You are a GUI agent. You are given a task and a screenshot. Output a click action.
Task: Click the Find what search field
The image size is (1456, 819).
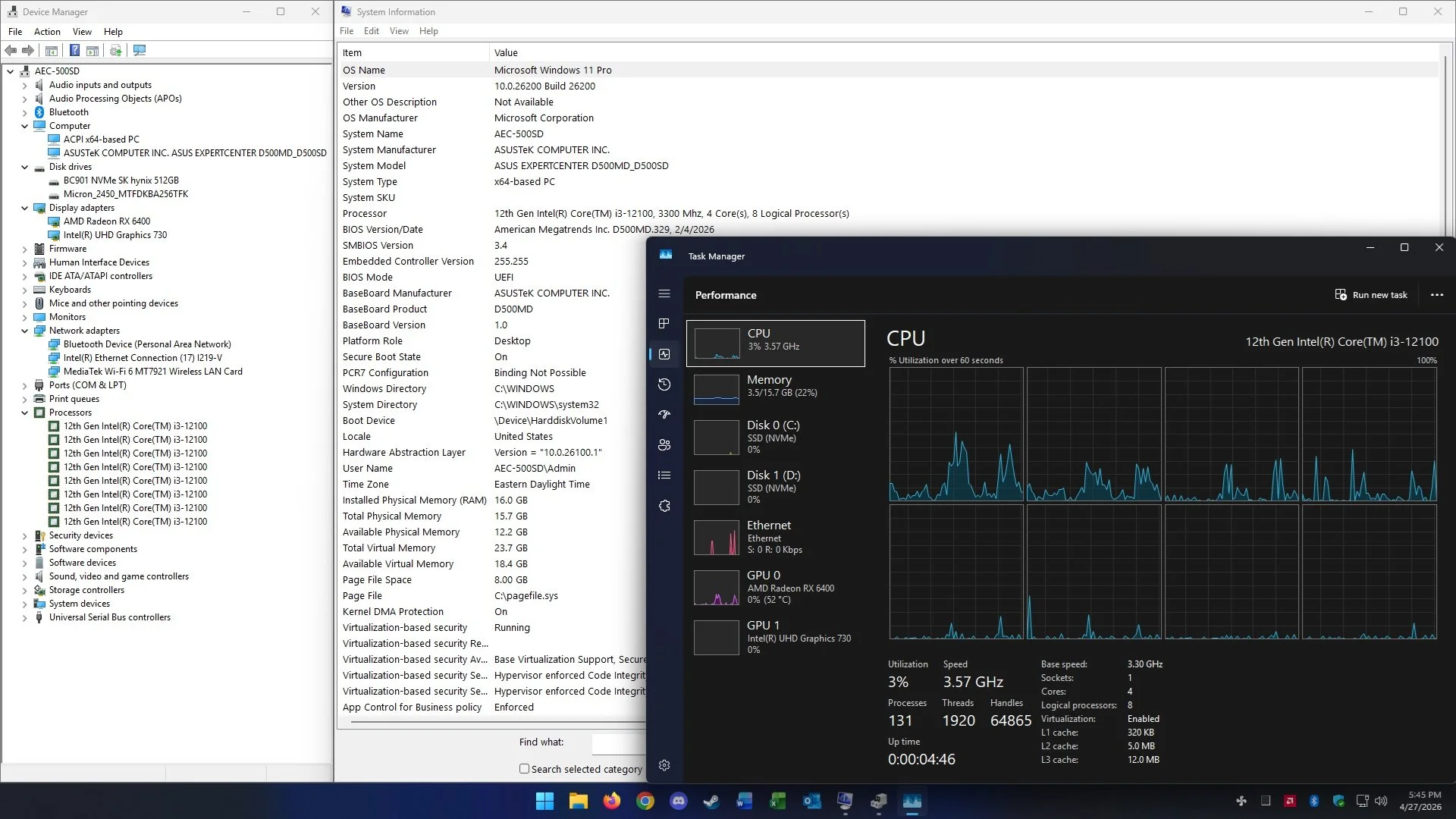click(x=618, y=743)
